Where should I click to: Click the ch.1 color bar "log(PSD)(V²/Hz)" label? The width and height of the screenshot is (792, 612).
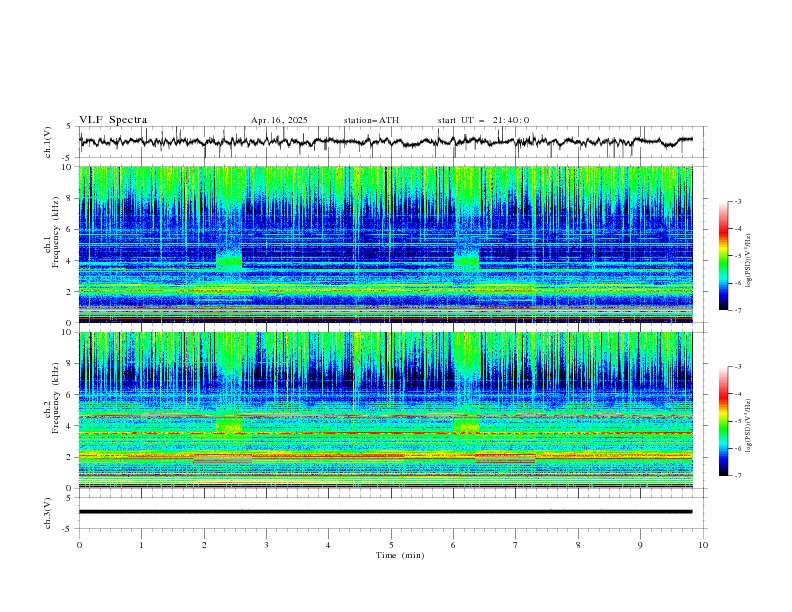(749, 261)
